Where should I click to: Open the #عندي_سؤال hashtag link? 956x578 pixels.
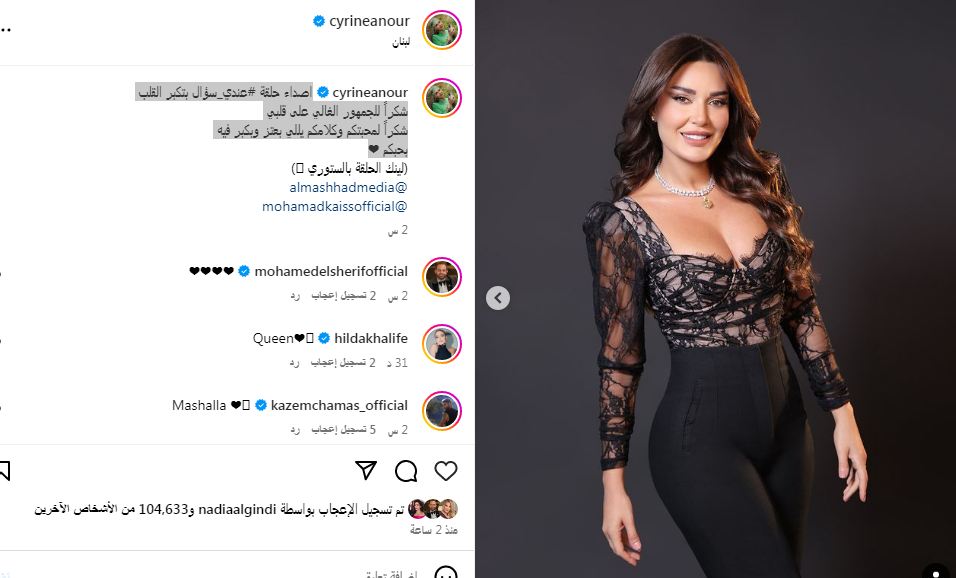coord(227,93)
